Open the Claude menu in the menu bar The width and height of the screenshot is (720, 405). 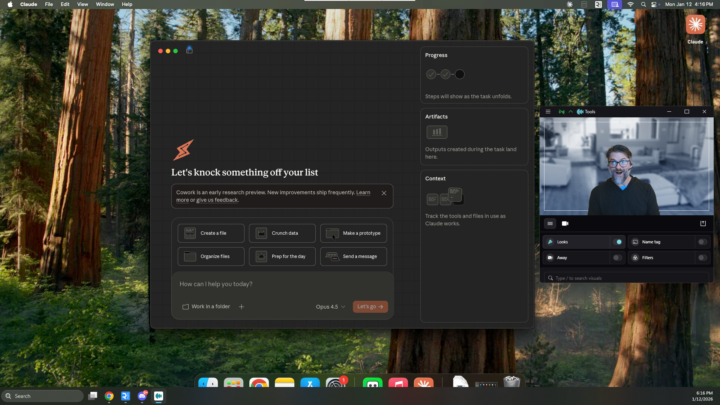(28, 4)
